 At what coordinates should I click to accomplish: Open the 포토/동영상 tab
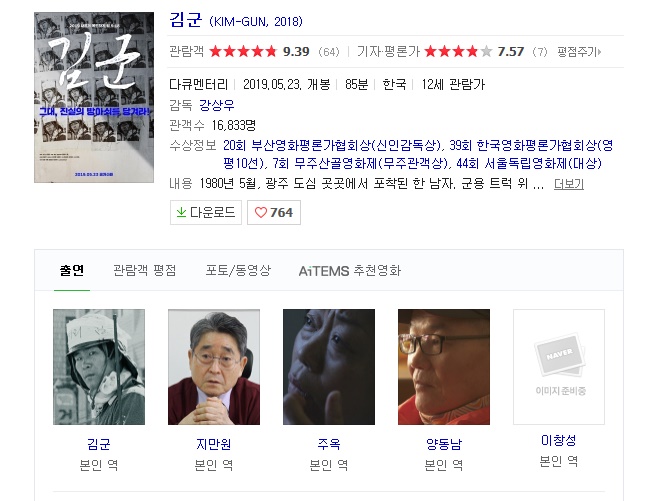pos(238,270)
